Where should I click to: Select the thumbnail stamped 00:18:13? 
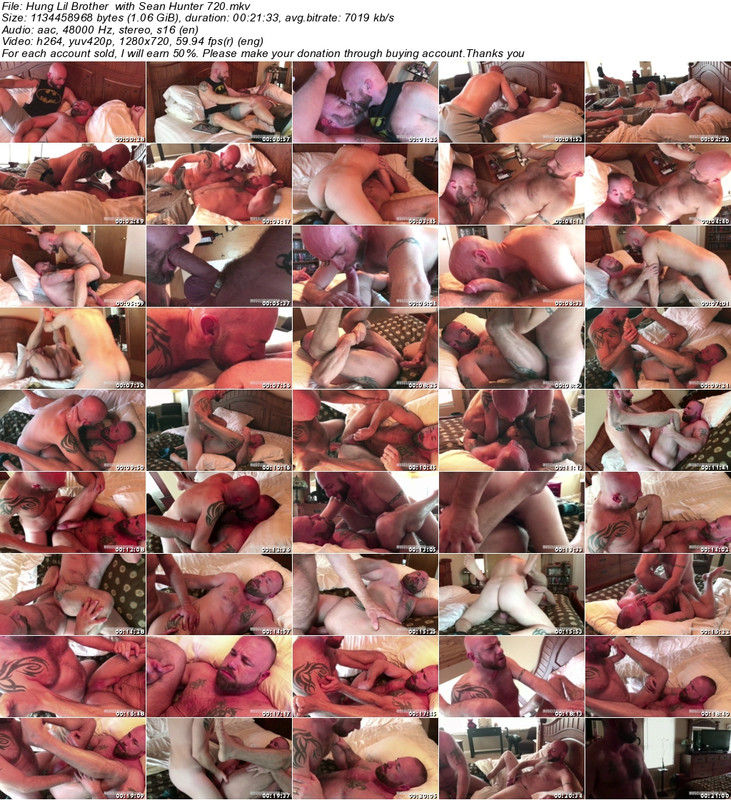[511, 676]
